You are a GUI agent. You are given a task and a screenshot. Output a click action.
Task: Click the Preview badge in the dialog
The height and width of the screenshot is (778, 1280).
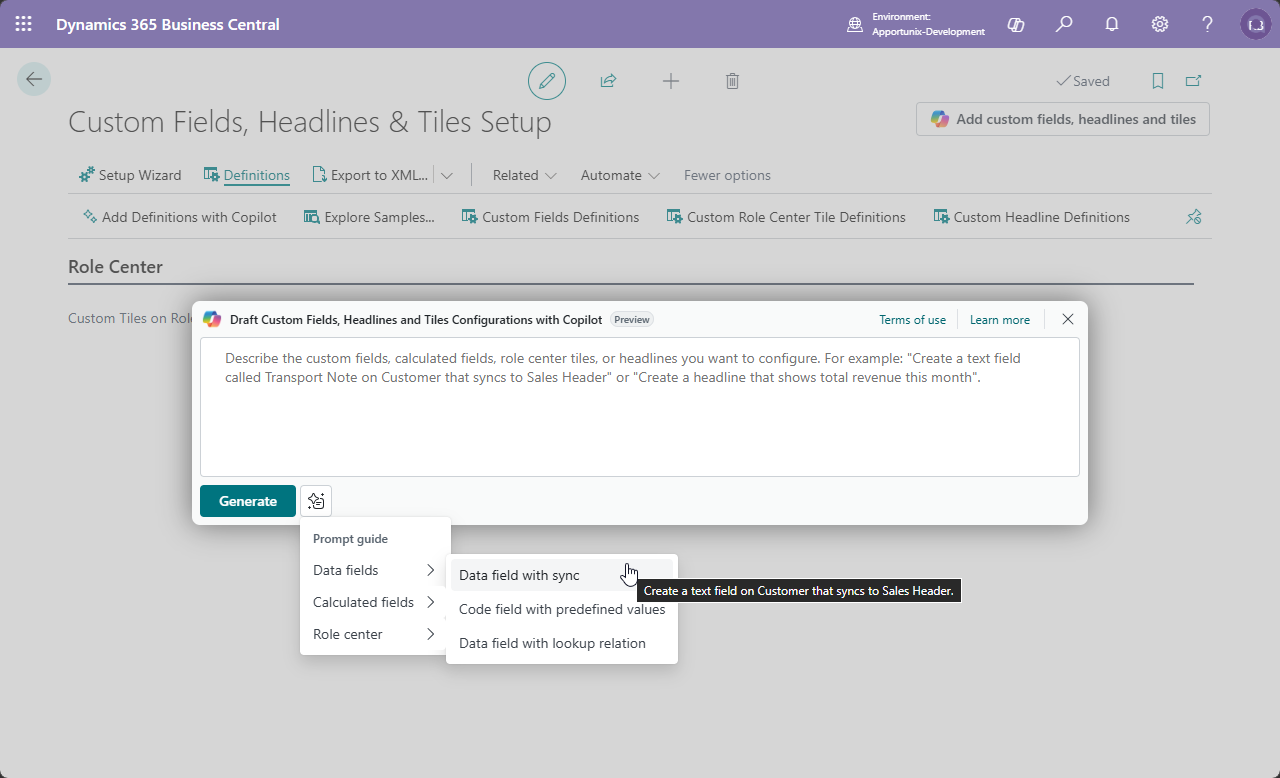tap(632, 320)
